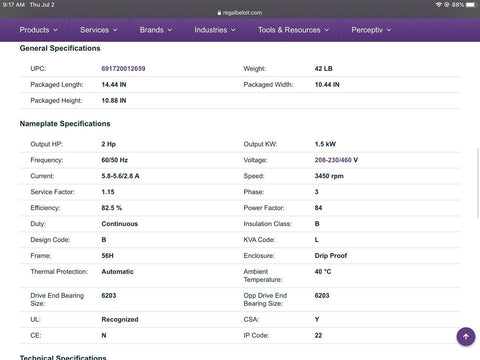Select the speed value 3450 rpm
480x360 pixels.
pos(329,176)
